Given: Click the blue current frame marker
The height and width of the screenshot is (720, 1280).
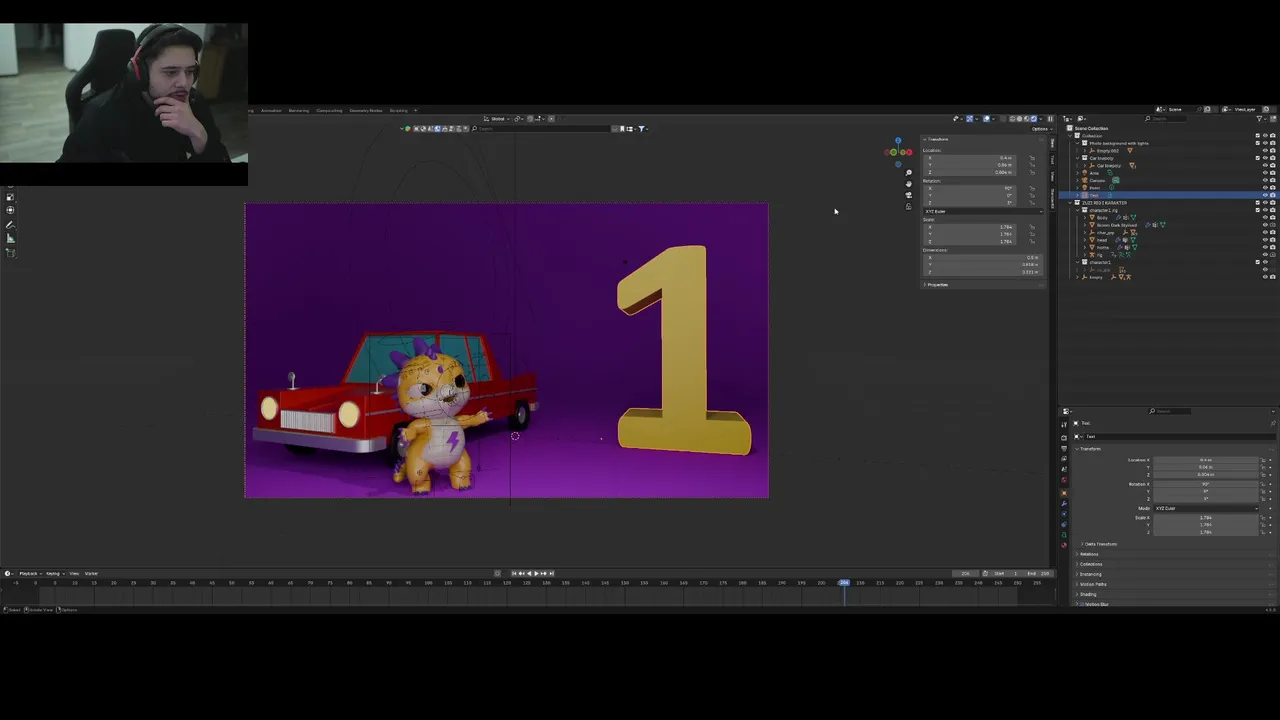Looking at the screenshot, I should click(x=844, y=582).
